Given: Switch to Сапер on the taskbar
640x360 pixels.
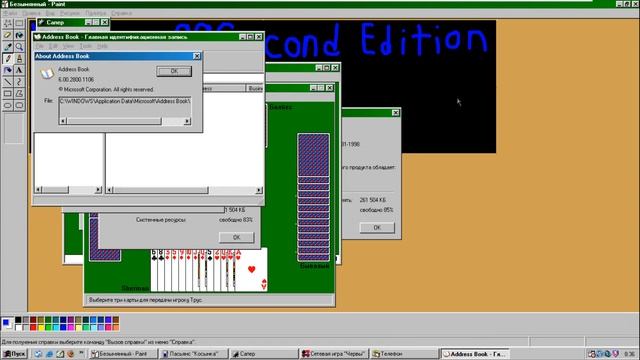Looking at the screenshot, I should 263,354.
